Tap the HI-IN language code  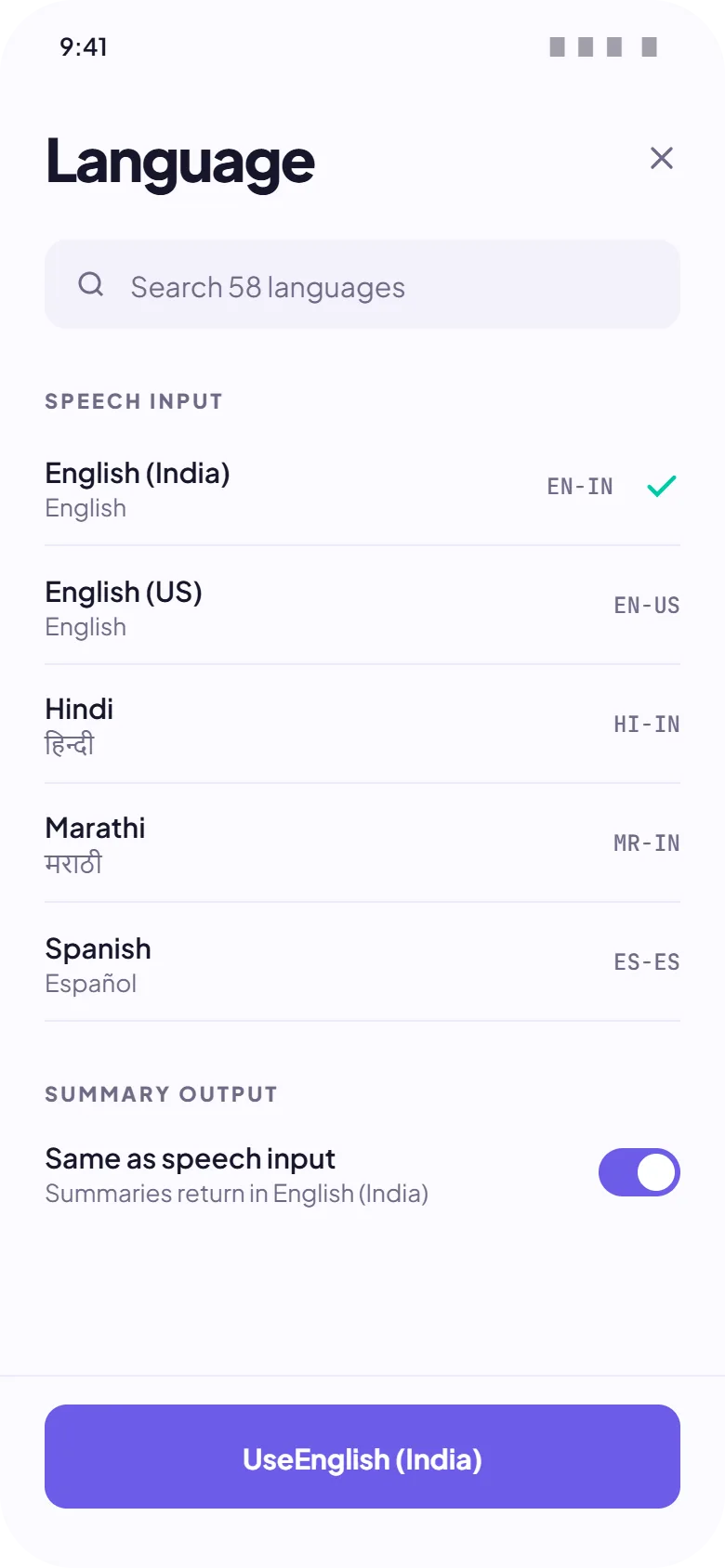[647, 725]
